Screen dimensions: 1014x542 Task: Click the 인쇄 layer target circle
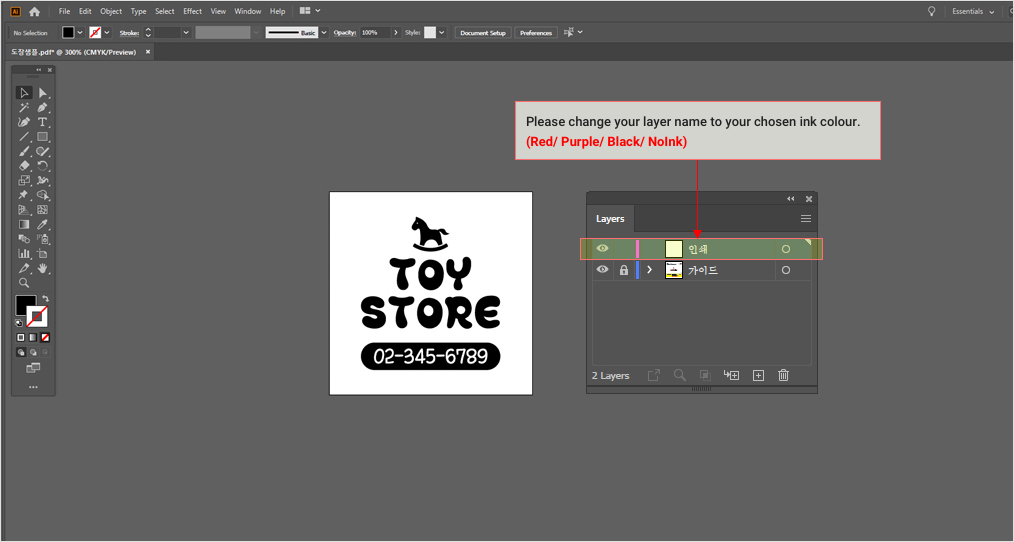[x=786, y=249]
